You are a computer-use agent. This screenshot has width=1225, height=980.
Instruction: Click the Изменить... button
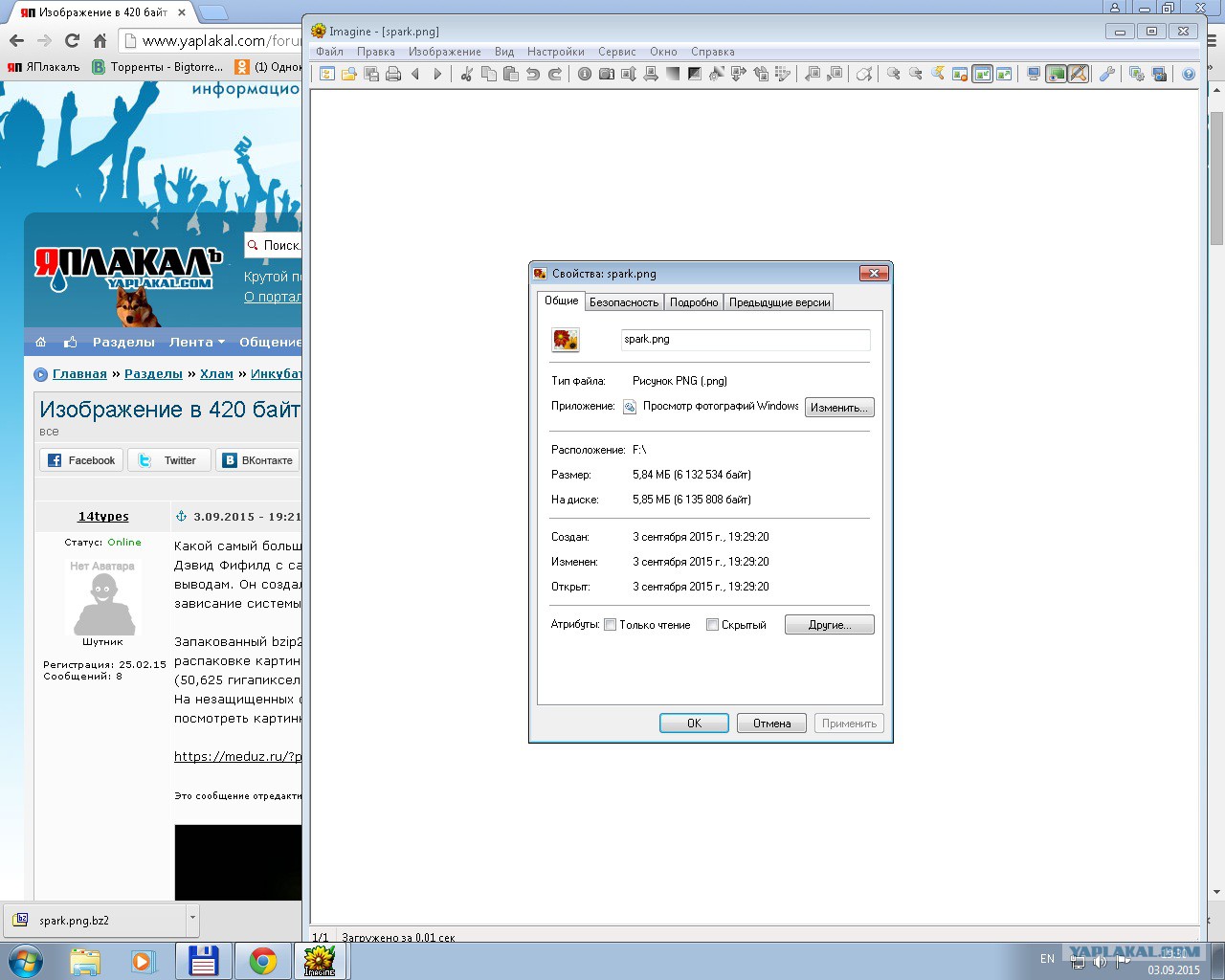pyautogui.click(x=839, y=408)
